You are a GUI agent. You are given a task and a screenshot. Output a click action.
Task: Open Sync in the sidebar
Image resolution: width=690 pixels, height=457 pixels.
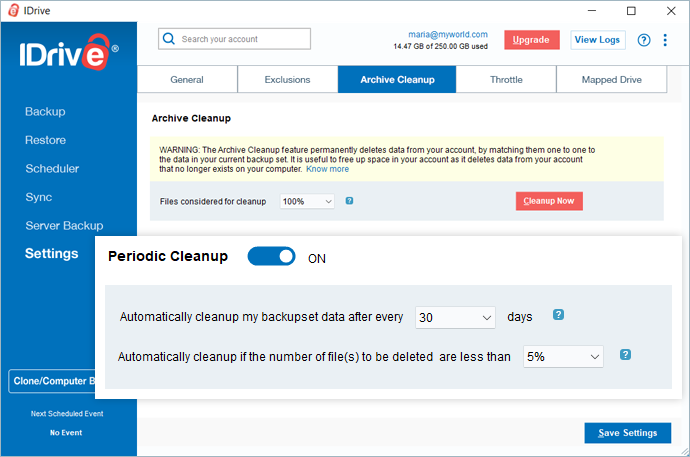click(x=39, y=197)
